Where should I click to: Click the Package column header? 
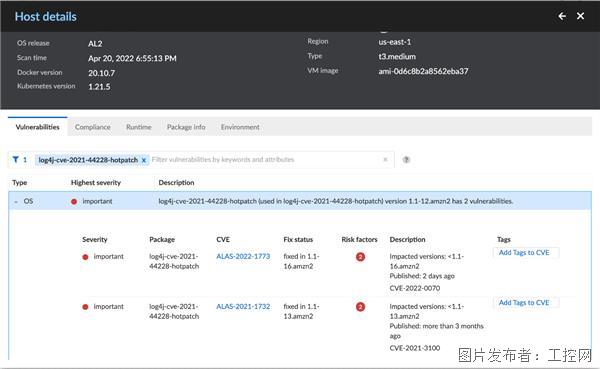162,239
